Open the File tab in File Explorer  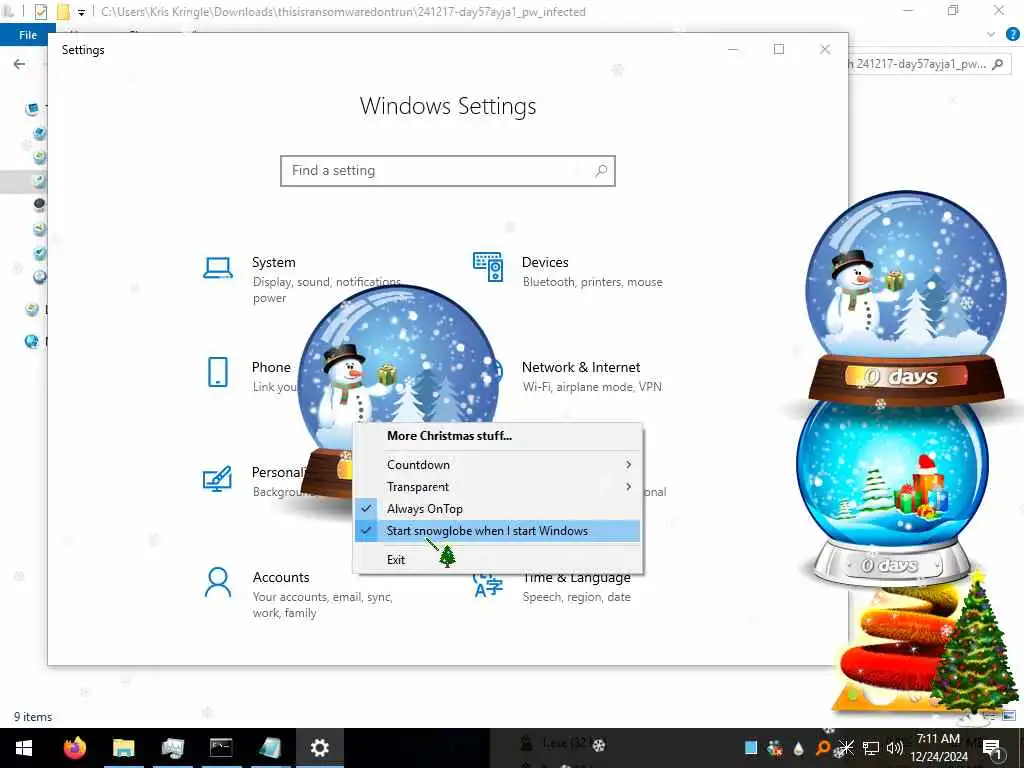pos(27,35)
